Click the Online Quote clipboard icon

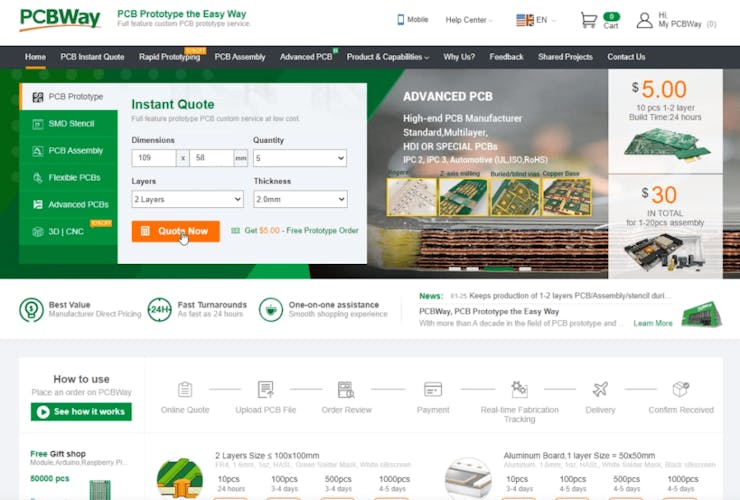pos(185,390)
